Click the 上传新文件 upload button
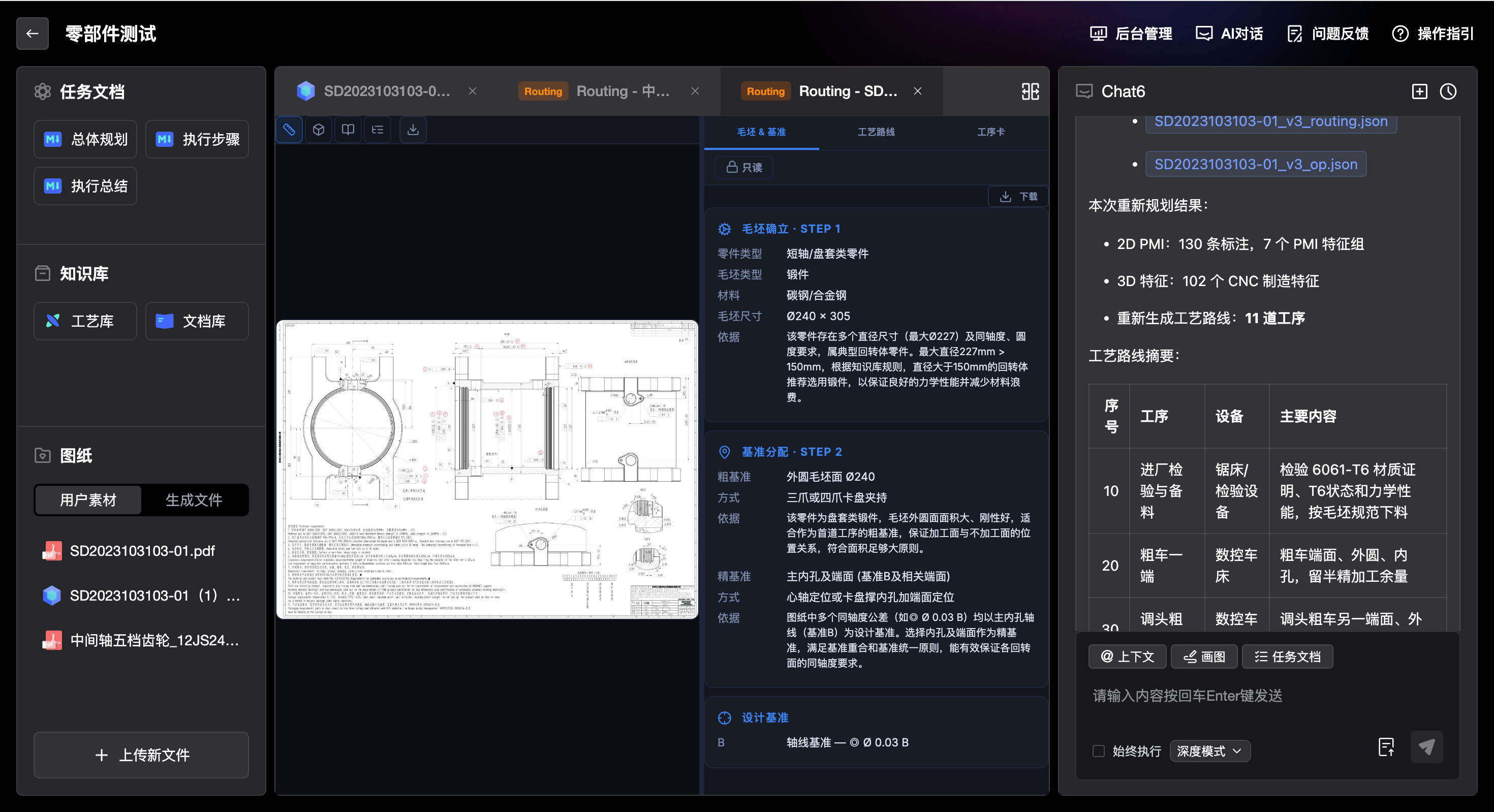1494x812 pixels. [x=141, y=755]
